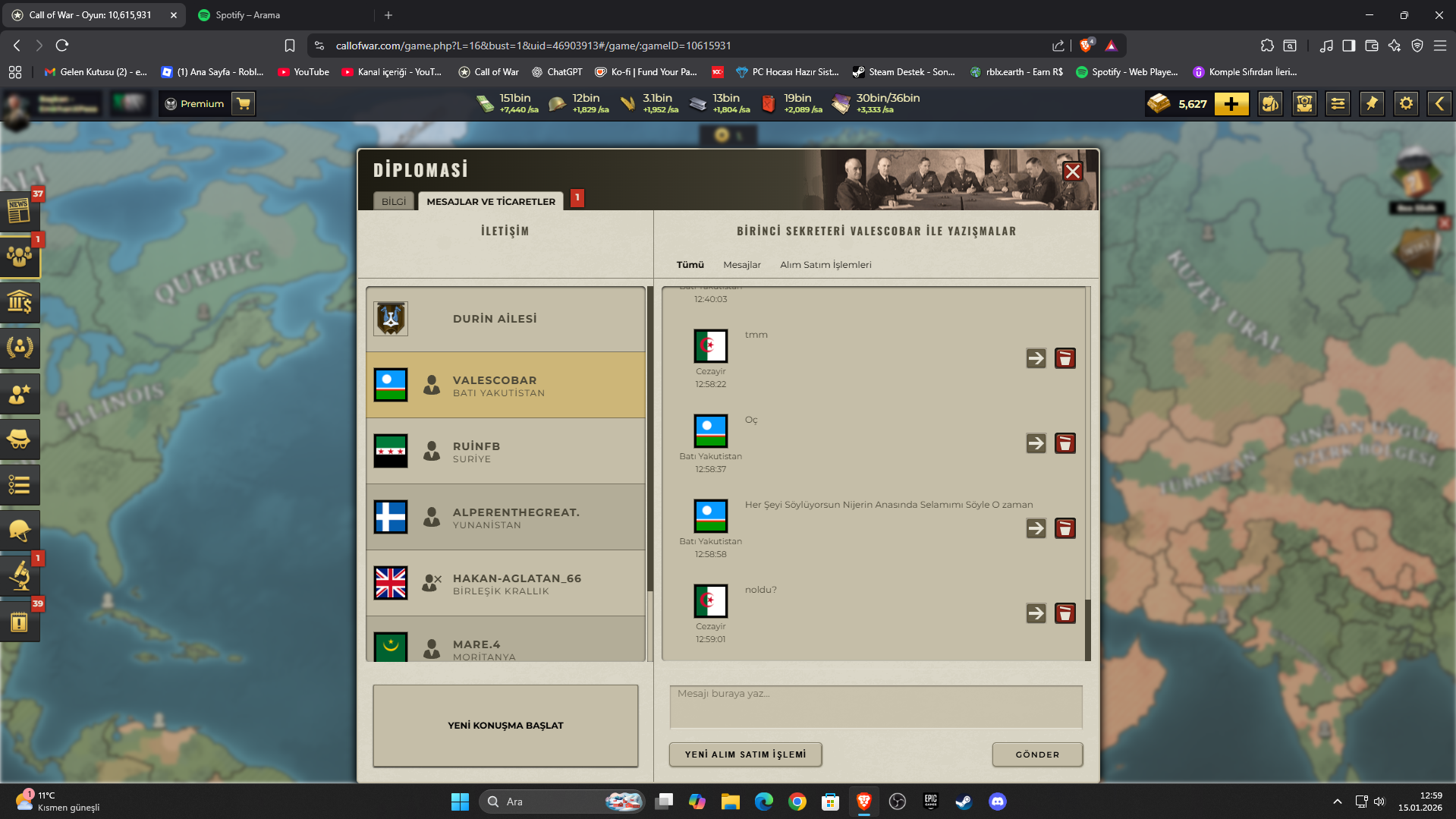Click the Brave Shields icon in the address bar
Screen dimensions: 1456x819
coord(1086,46)
